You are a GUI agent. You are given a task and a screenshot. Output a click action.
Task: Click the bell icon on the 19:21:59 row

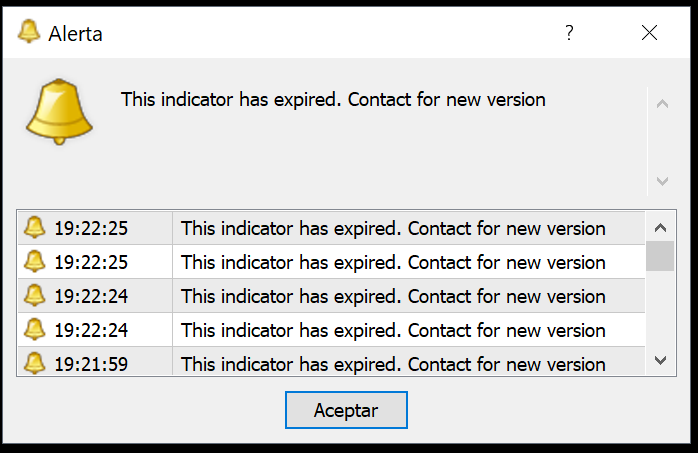point(35,363)
